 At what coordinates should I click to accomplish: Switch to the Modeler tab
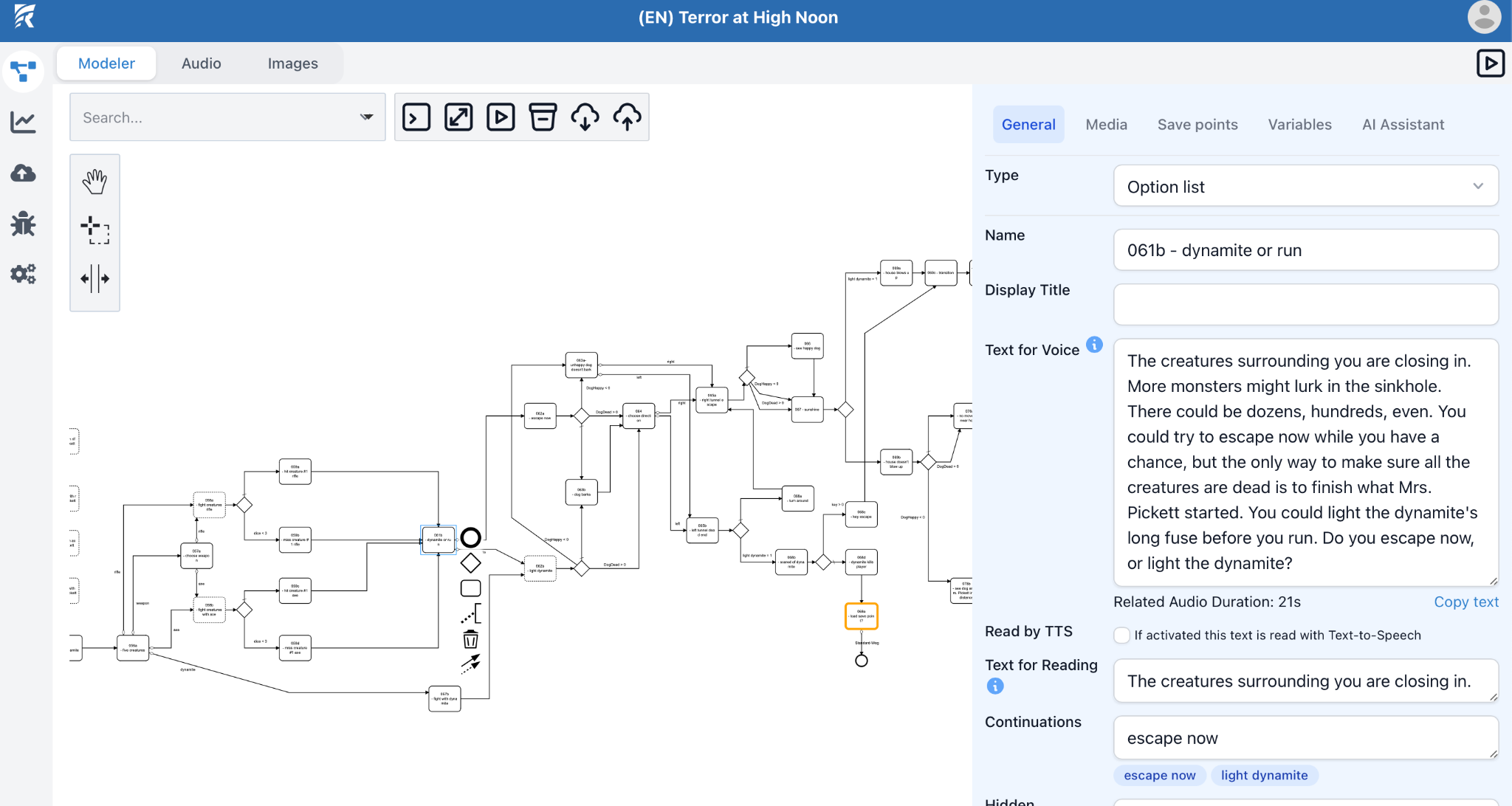106,63
